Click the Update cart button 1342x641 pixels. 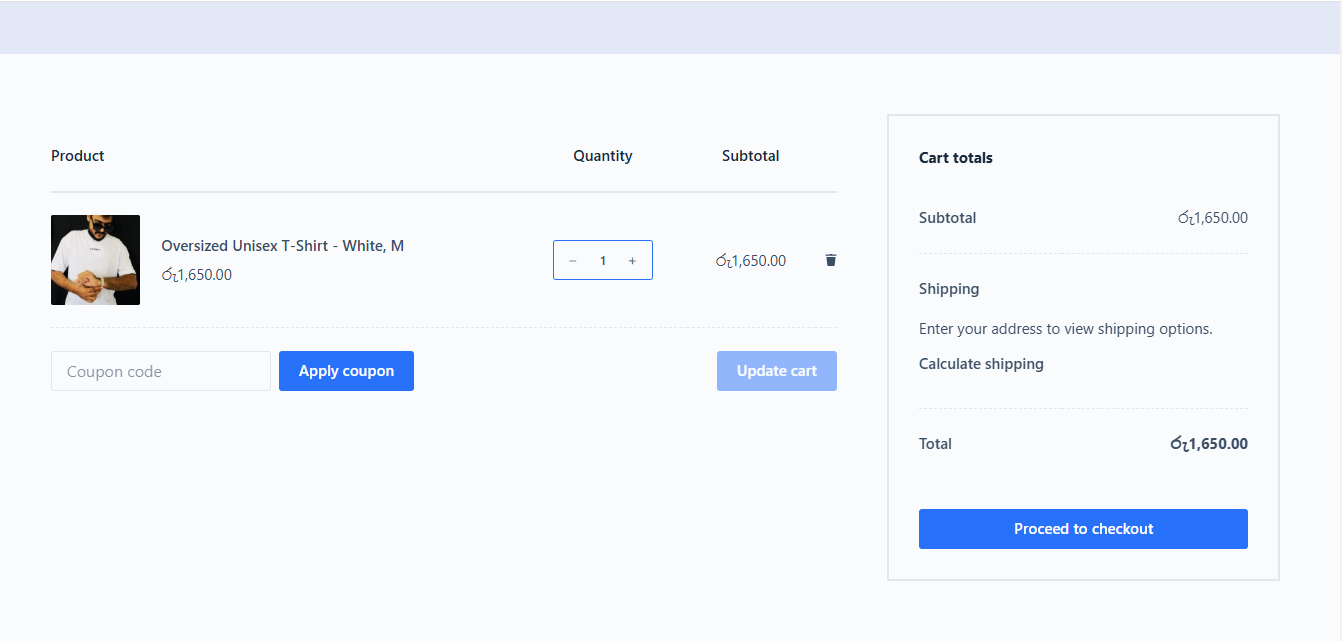click(776, 371)
